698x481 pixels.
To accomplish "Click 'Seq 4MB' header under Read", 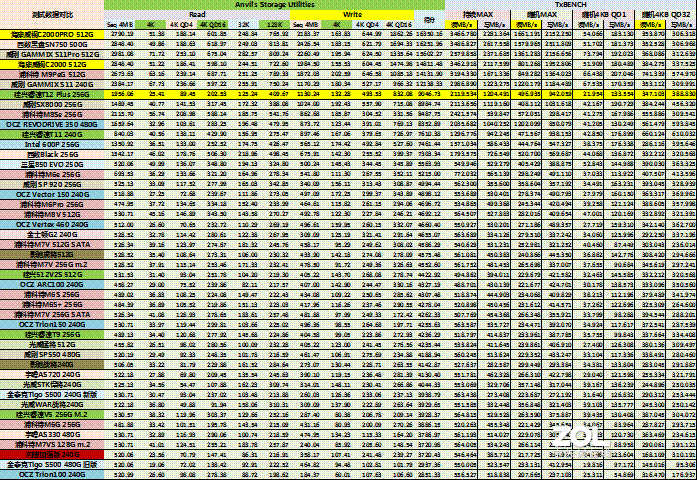I will pos(123,23).
